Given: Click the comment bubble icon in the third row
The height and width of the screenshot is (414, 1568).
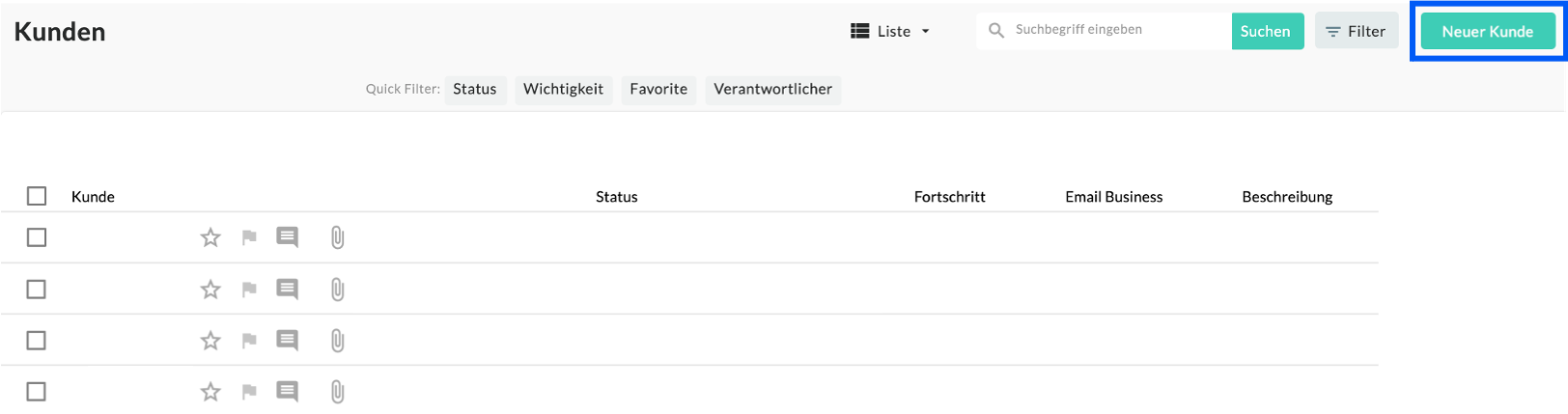Looking at the screenshot, I should [x=287, y=341].
